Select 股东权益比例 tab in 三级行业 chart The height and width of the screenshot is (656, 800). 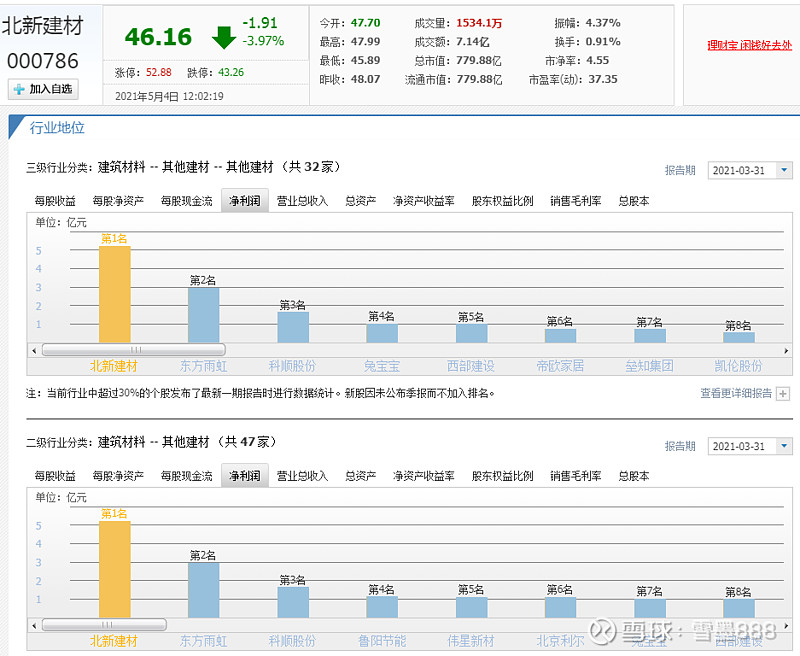pyautogui.click(x=503, y=201)
